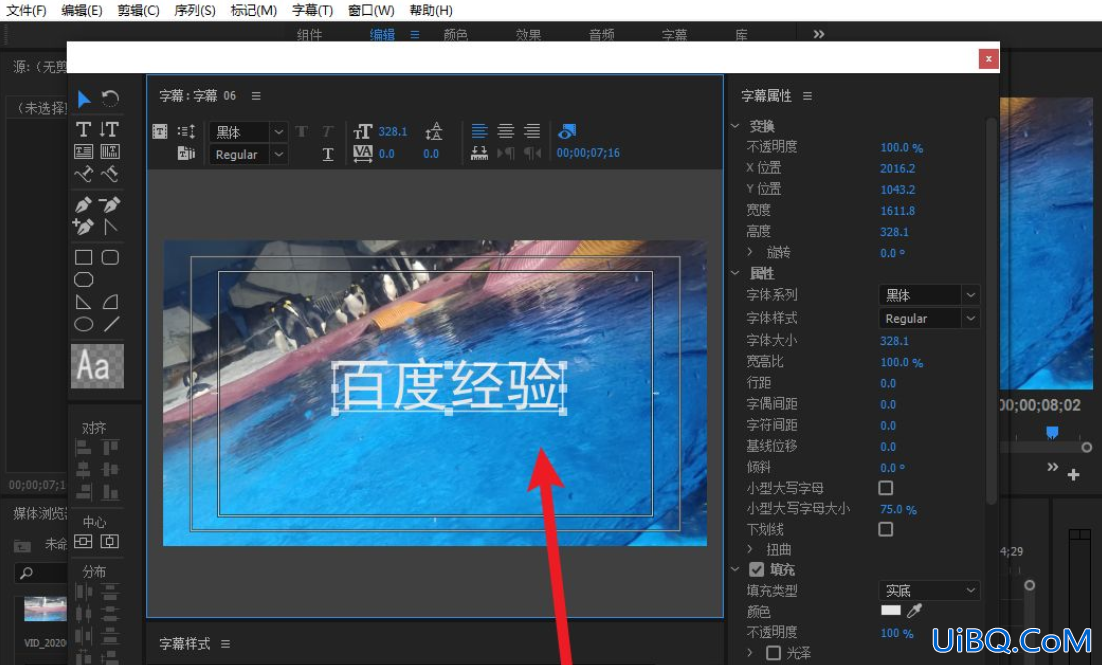This screenshot has width=1102, height=665.
Task: Open fill type 实底 dropdown
Action: pyautogui.click(x=929, y=590)
